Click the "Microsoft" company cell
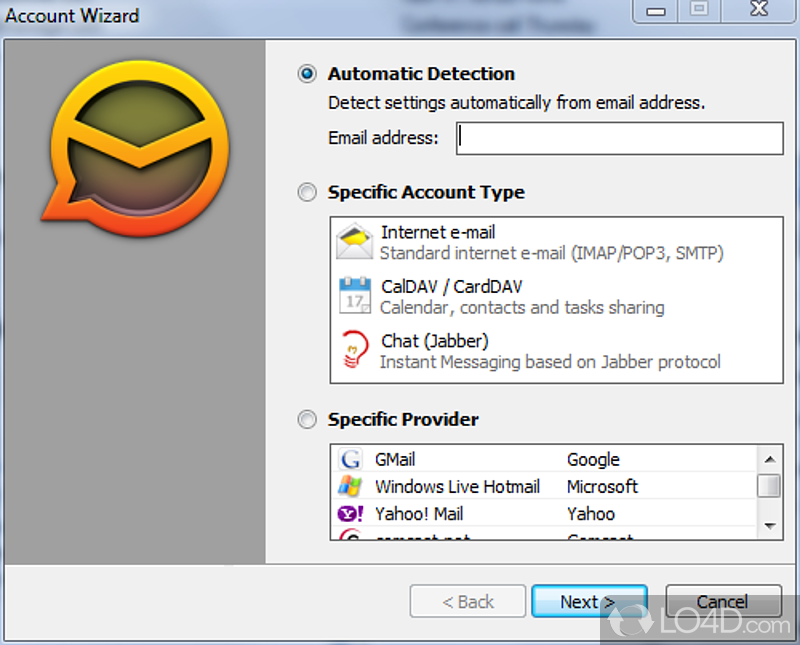The image size is (800, 645). [602, 486]
